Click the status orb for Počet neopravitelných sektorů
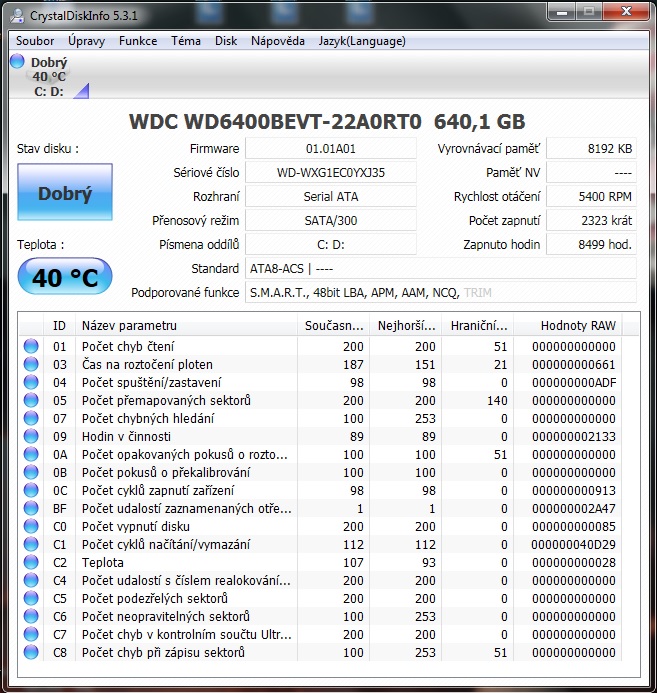This screenshot has height=693, width=657. (31, 616)
